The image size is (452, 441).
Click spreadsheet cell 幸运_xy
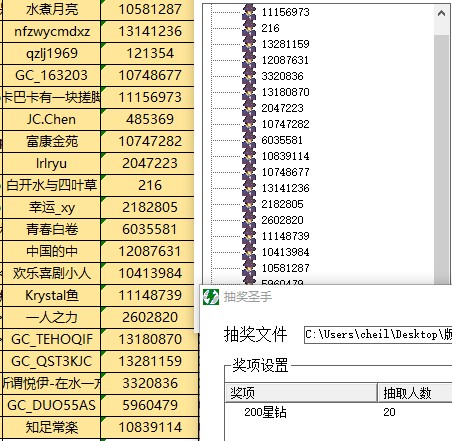(x=51, y=207)
